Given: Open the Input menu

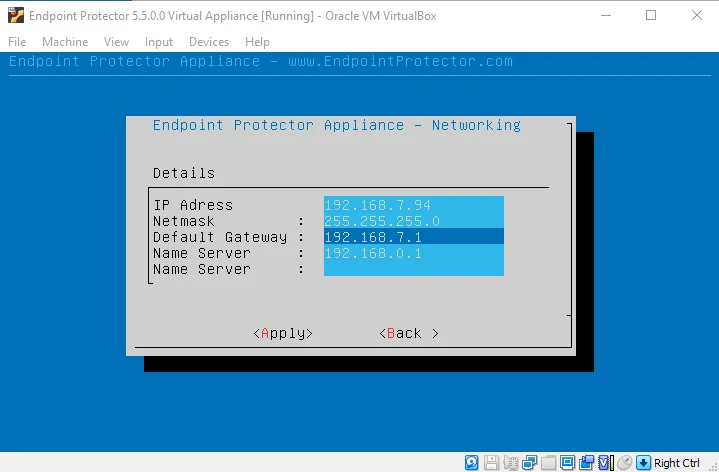Looking at the screenshot, I should 159,42.
